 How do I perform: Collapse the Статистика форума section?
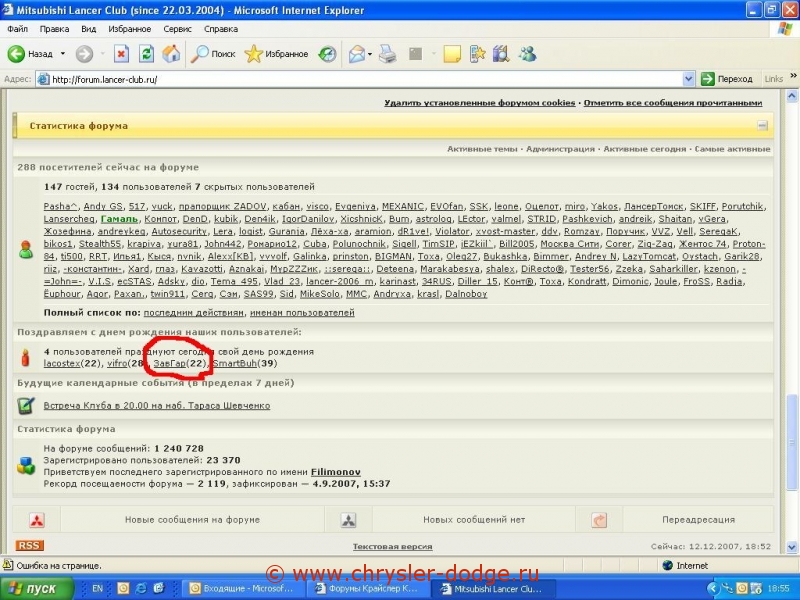click(x=762, y=126)
